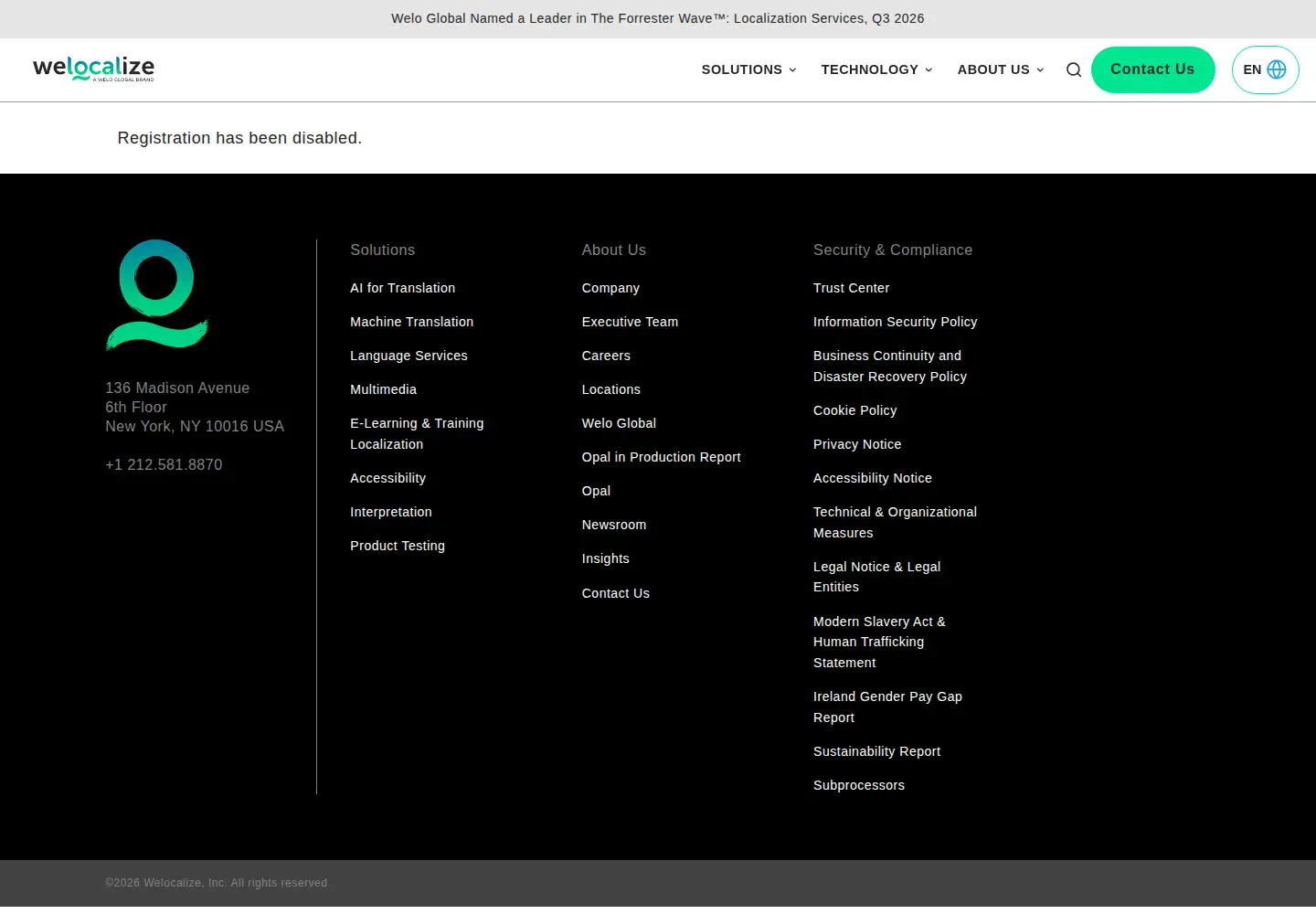Viewport: 1316px width, 914px height.
Task: View the Privacy Notice
Action: [857, 444]
